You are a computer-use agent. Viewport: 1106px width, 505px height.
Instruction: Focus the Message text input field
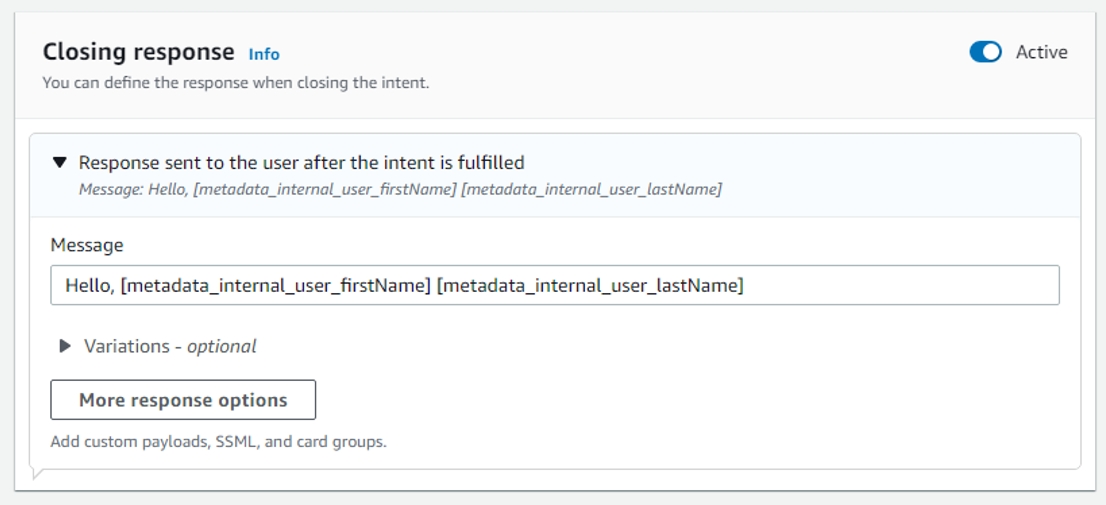tap(554, 285)
